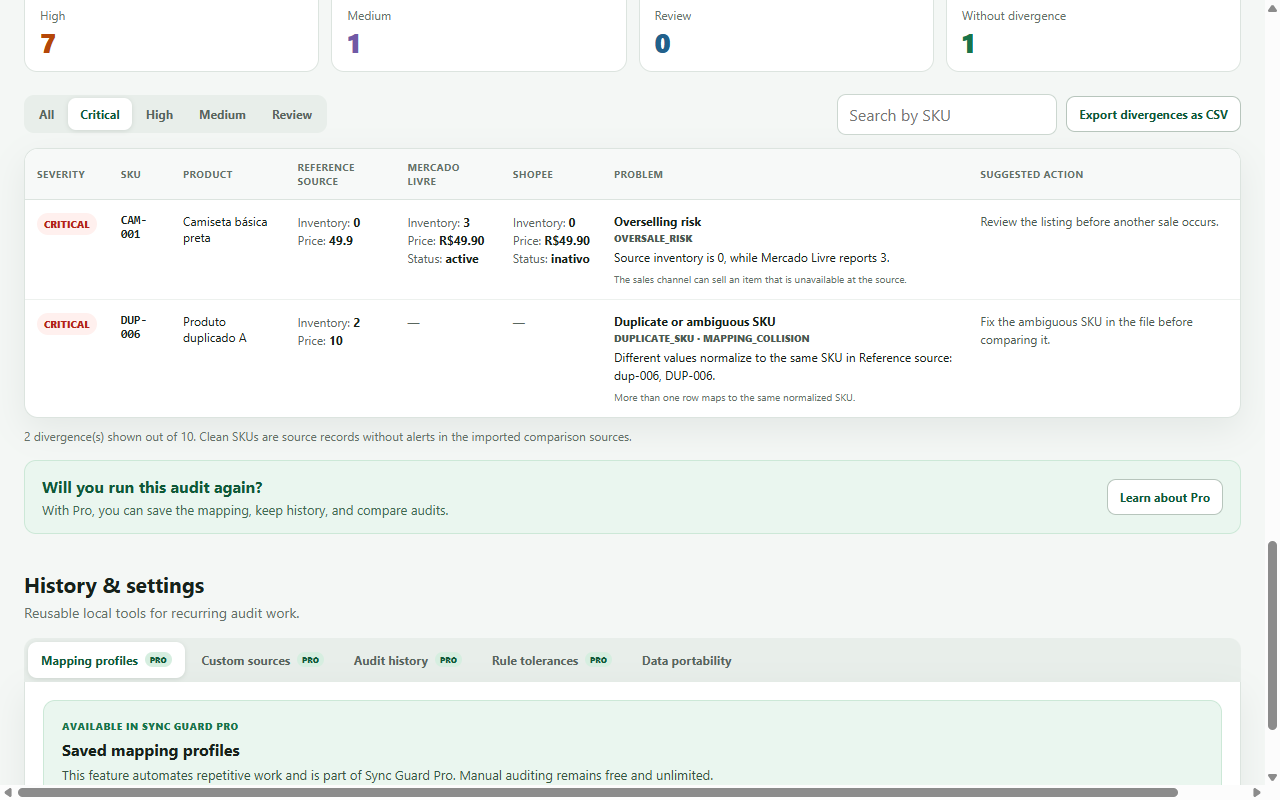The width and height of the screenshot is (1280, 800).
Task: Open the Mapping profiles tab
Action: coord(106,660)
